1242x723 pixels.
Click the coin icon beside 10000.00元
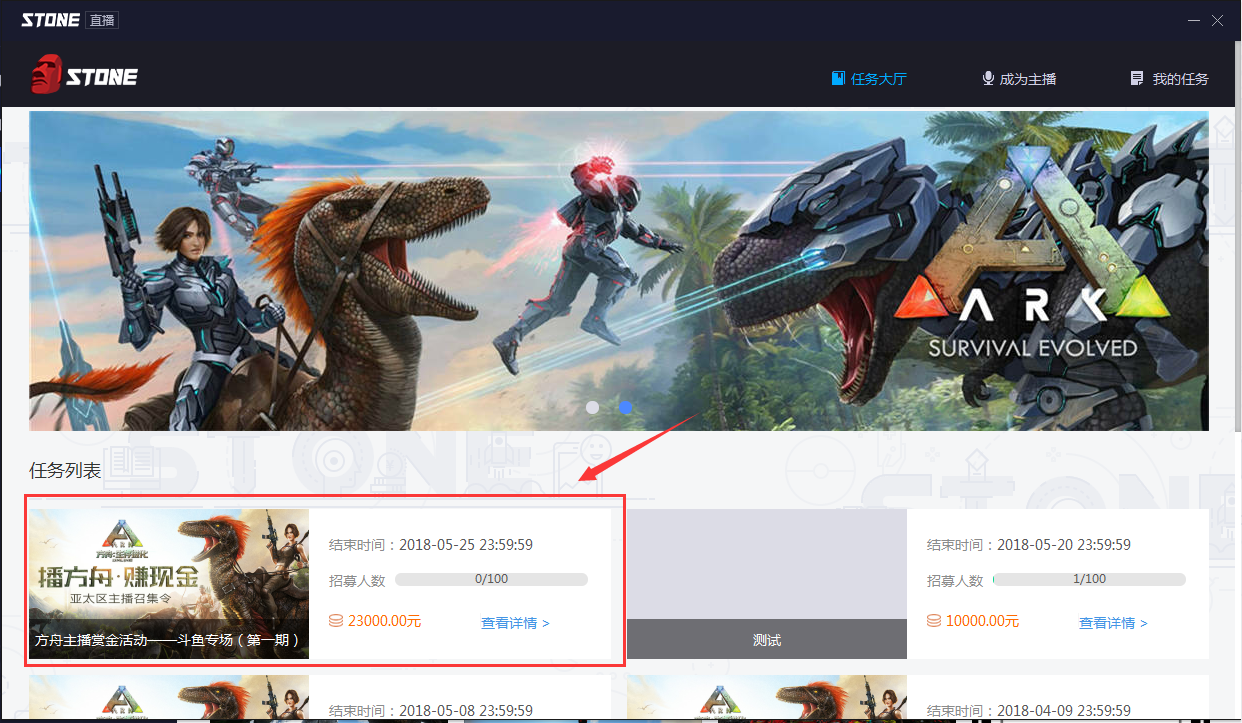(x=934, y=621)
